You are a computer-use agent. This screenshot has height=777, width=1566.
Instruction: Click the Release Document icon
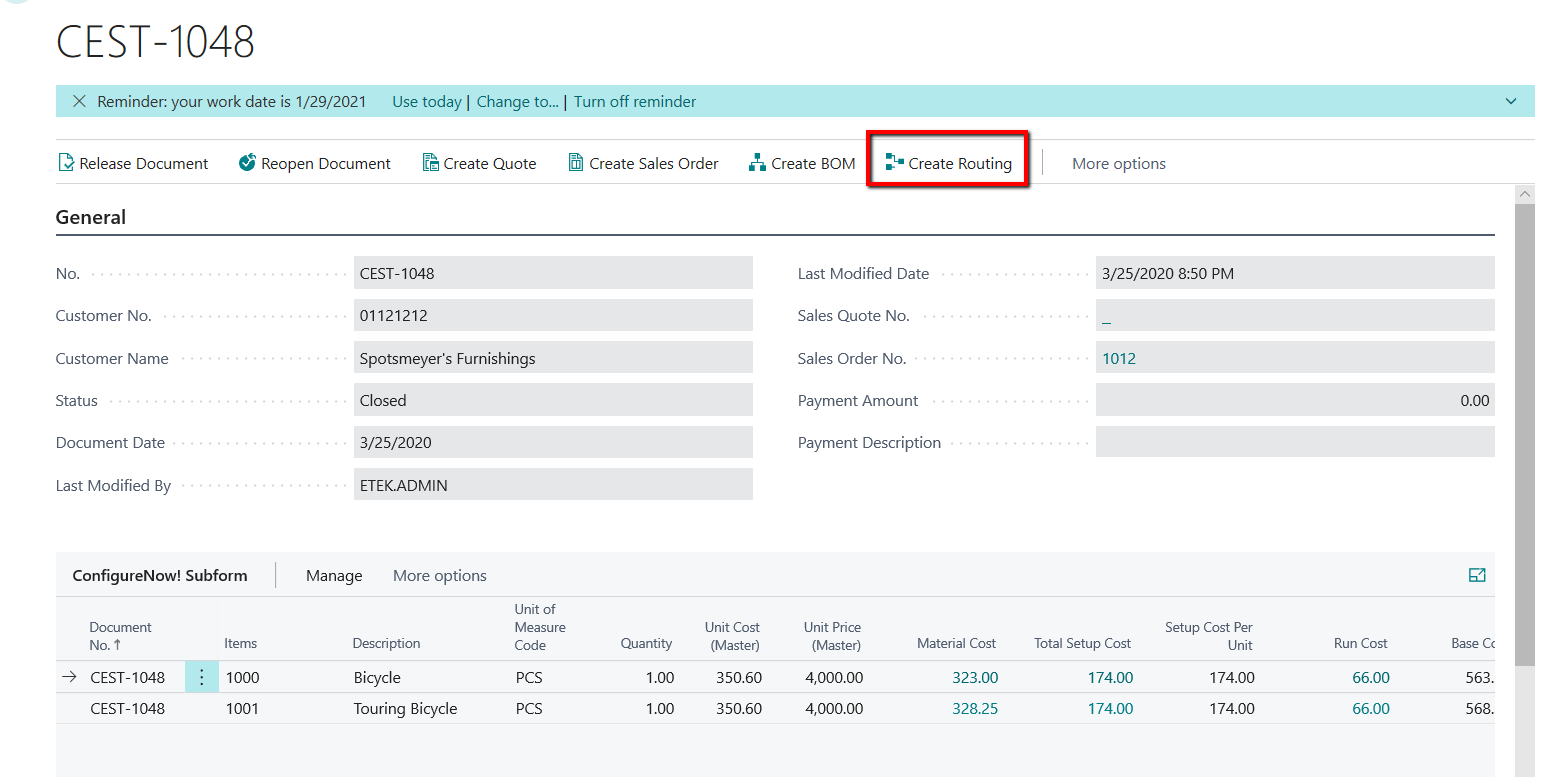(66, 163)
